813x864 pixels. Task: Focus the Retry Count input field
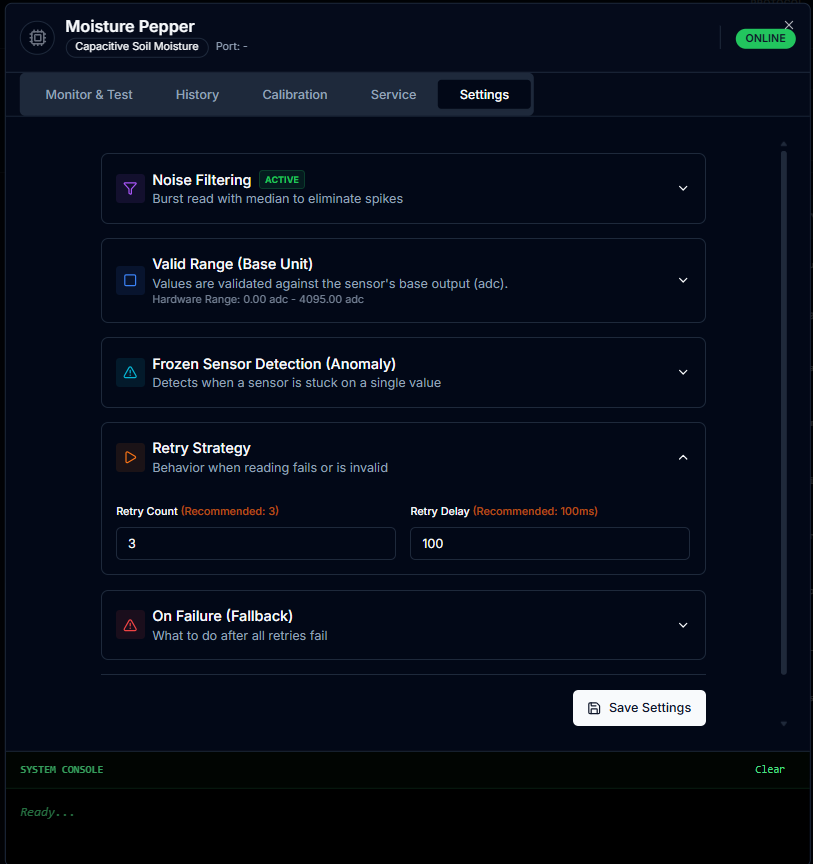(256, 543)
